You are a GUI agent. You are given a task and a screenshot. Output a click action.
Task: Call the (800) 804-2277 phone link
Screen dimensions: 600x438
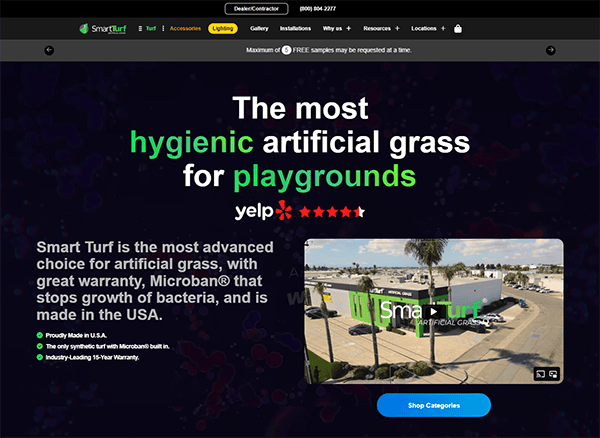tap(318, 9)
